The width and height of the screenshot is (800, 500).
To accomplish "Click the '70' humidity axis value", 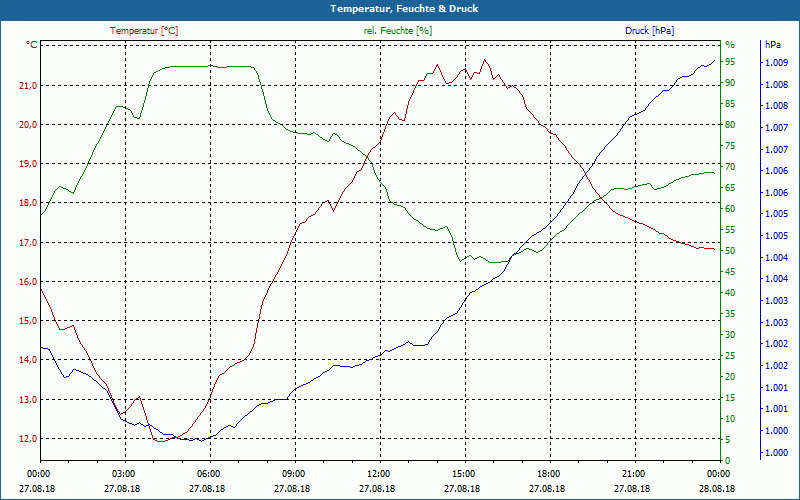I will coord(730,167).
